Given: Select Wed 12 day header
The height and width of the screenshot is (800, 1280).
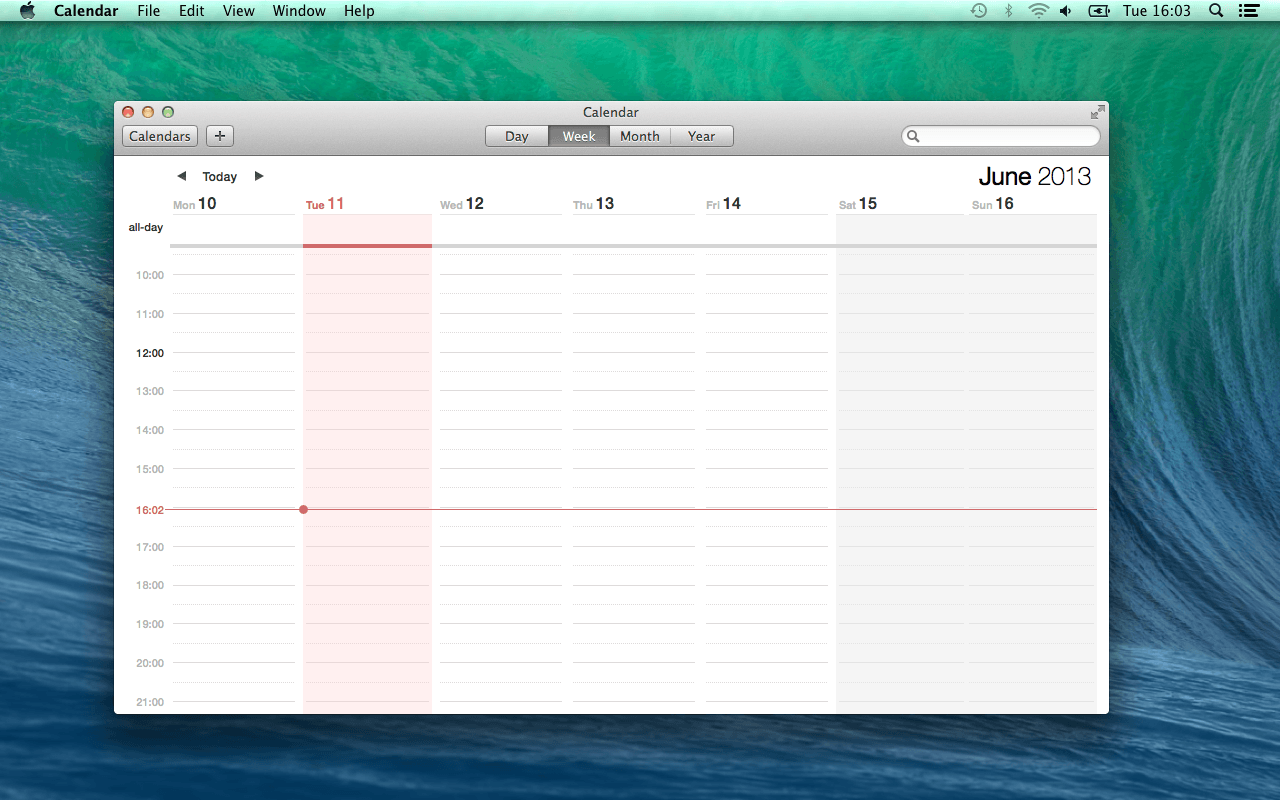Looking at the screenshot, I should 462,204.
